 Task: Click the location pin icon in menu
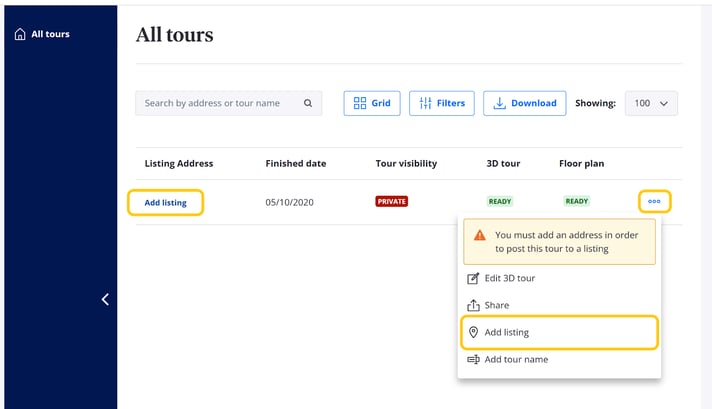click(474, 332)
